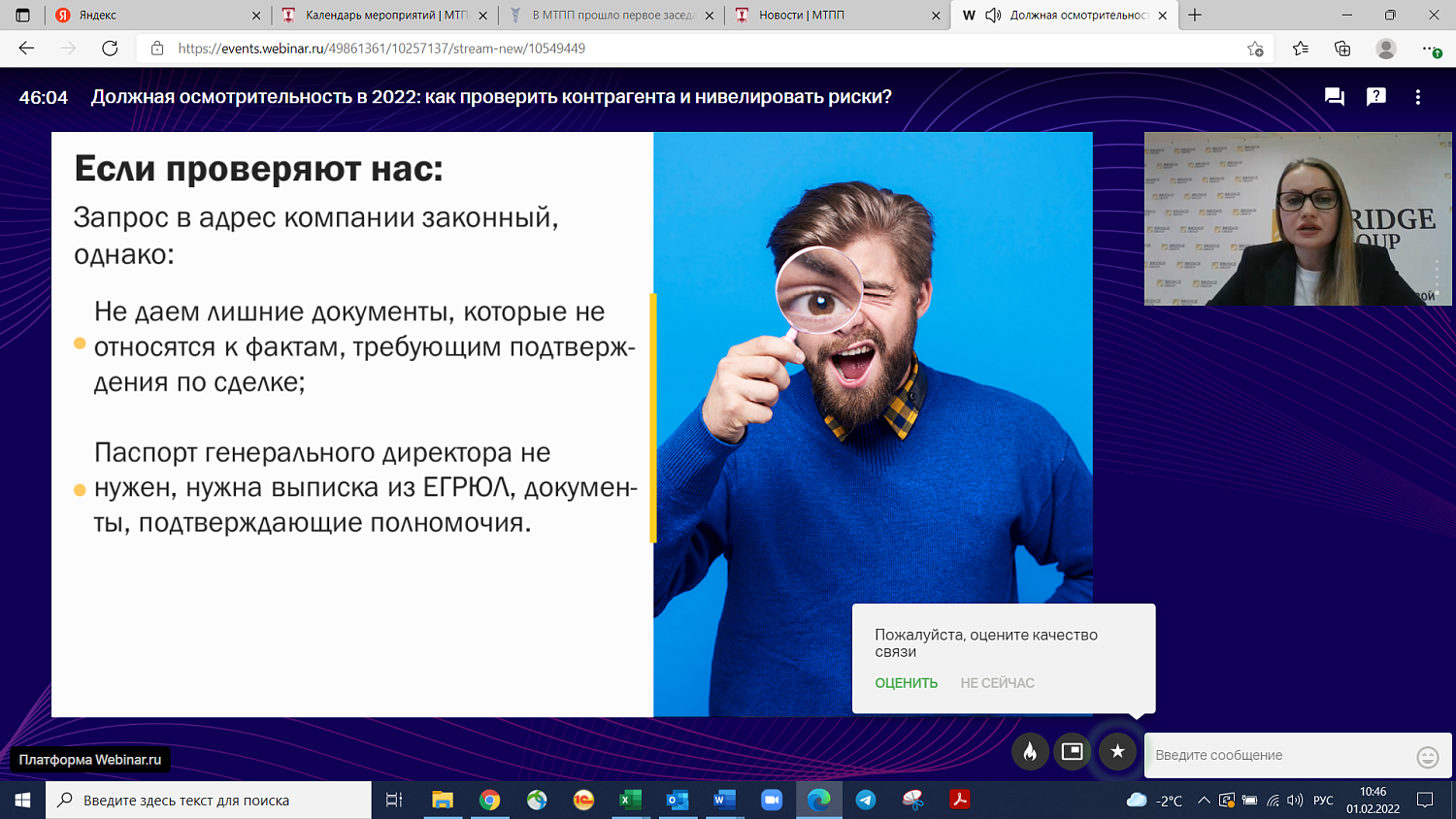Open browser Collections
1456x819 pixels.
tap(1342, 49)
